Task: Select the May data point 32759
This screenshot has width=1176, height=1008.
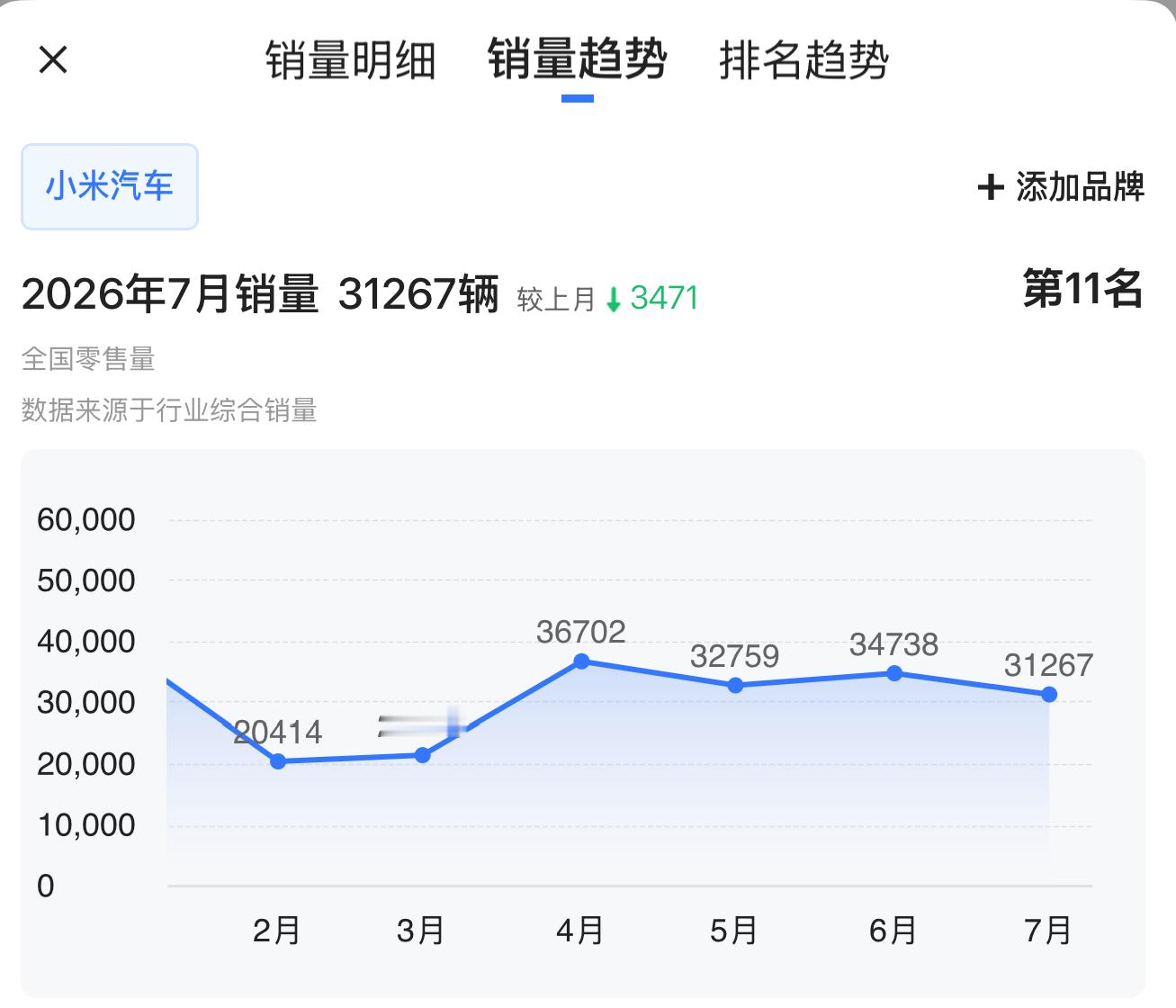Action: click(736, 686)
